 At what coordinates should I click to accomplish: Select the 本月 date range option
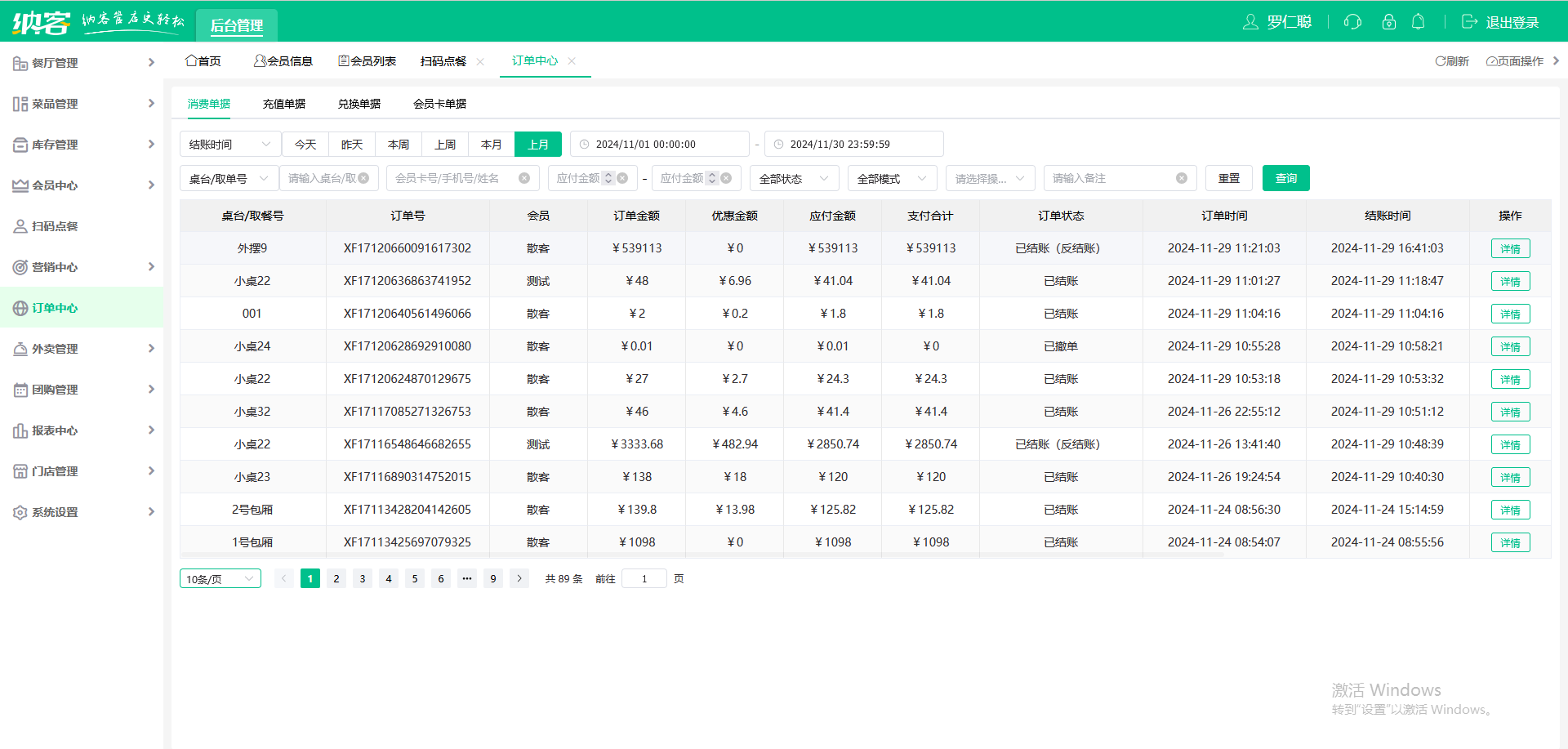(491, 145)
